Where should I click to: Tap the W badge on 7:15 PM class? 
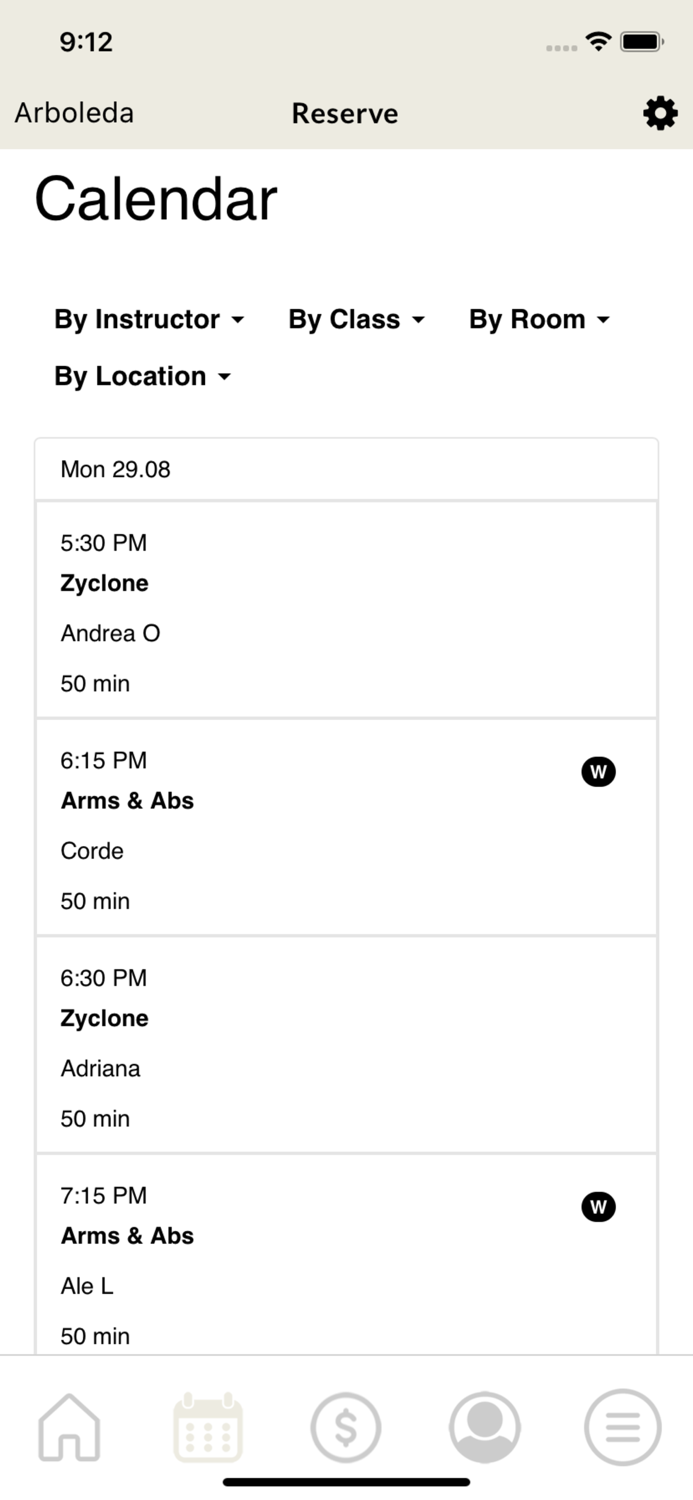point(598,1206)
